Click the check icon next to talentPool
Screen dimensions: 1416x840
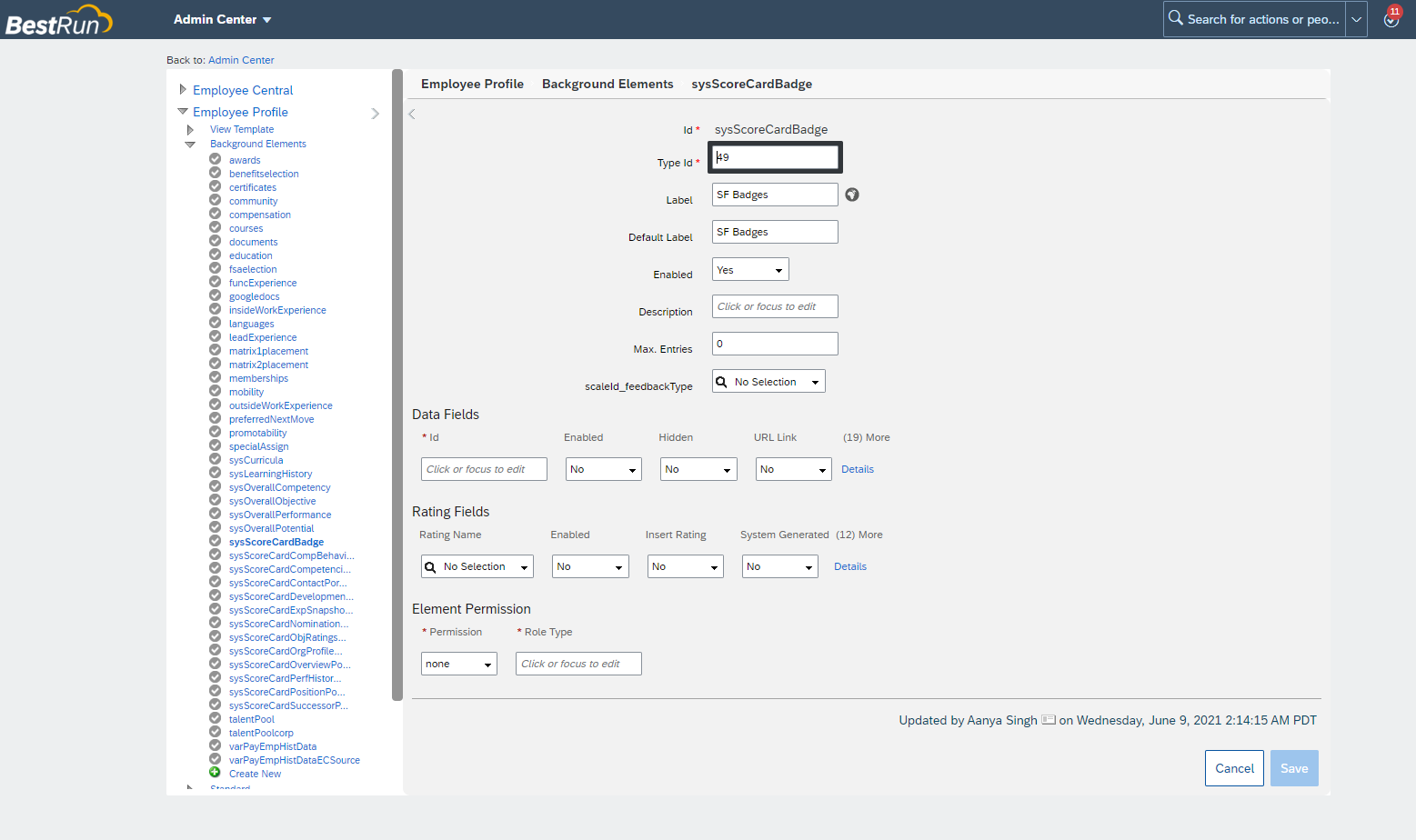pyautogui.click(x=215, y=718)
